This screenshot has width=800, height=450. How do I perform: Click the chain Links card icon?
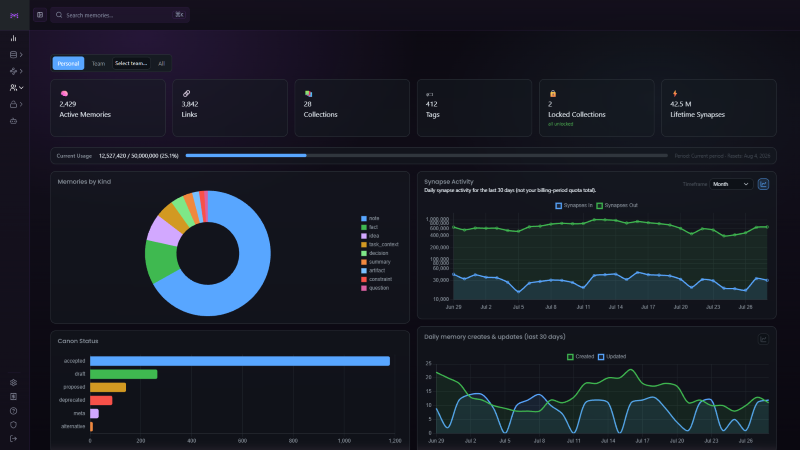(186, 93)
